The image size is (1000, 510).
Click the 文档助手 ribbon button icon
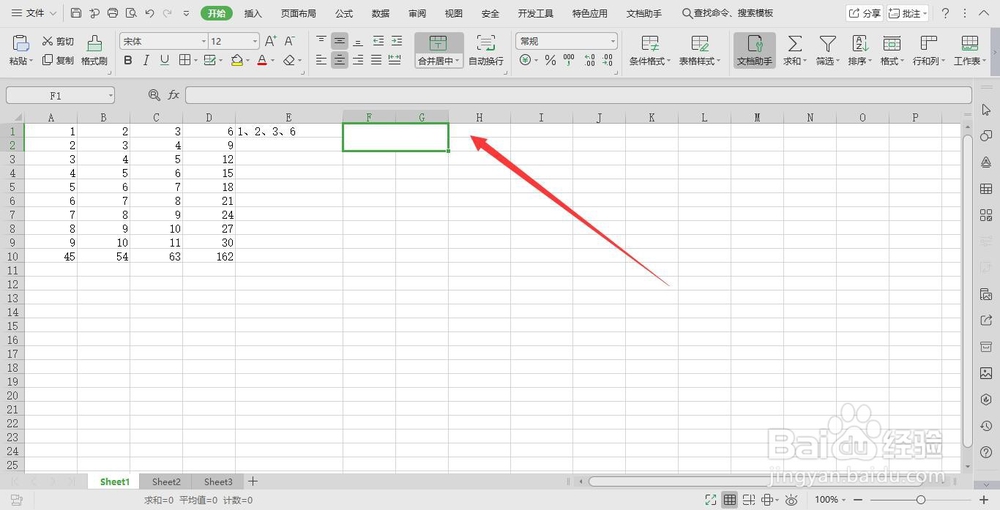754,44
